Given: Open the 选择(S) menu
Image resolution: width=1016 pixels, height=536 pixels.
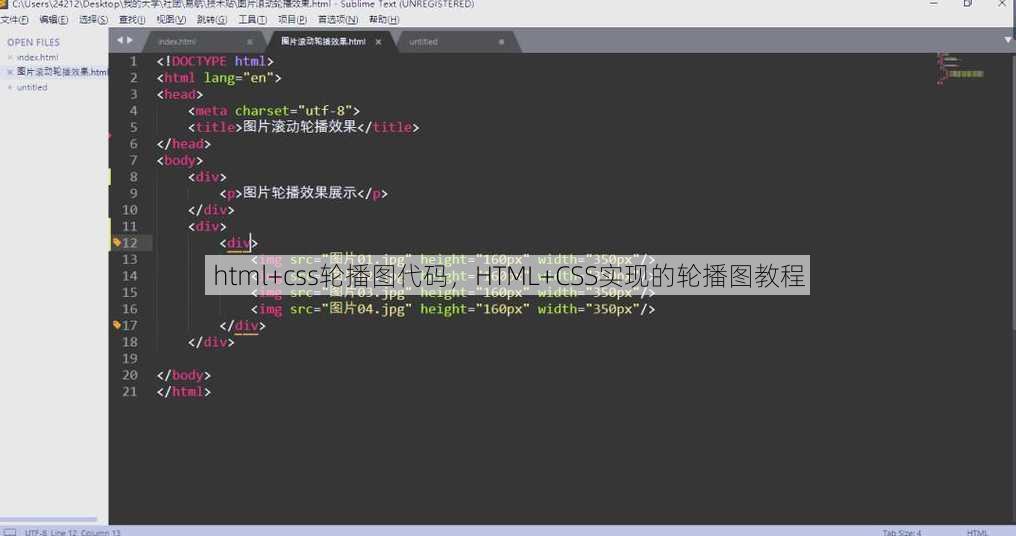Looking at the screenshot, I should pyautogui.click(x=93, y=19).
